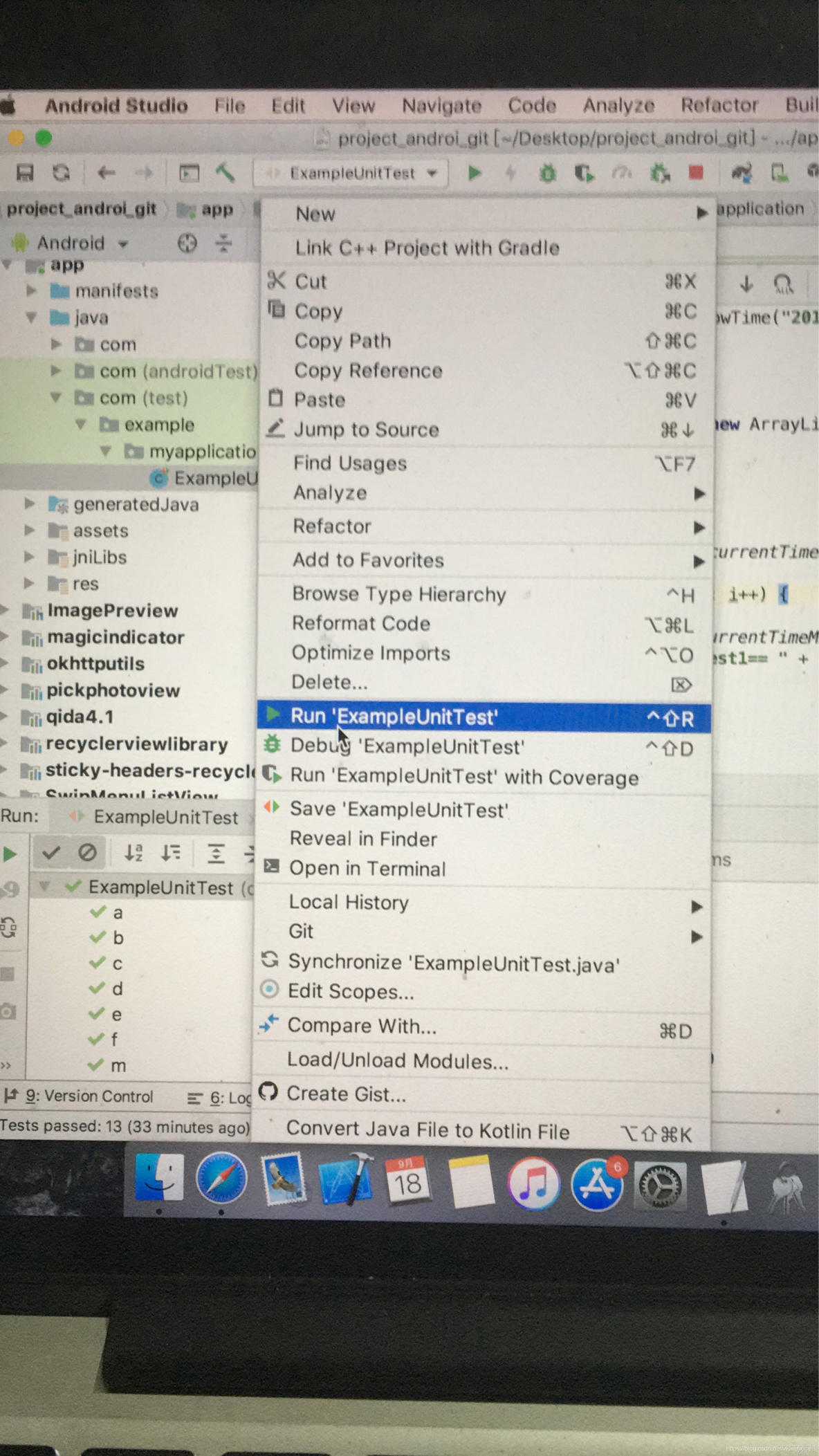Expand the manifests folder
The width and height of the screenshot is (819, 1456).
tap(33, 291)
